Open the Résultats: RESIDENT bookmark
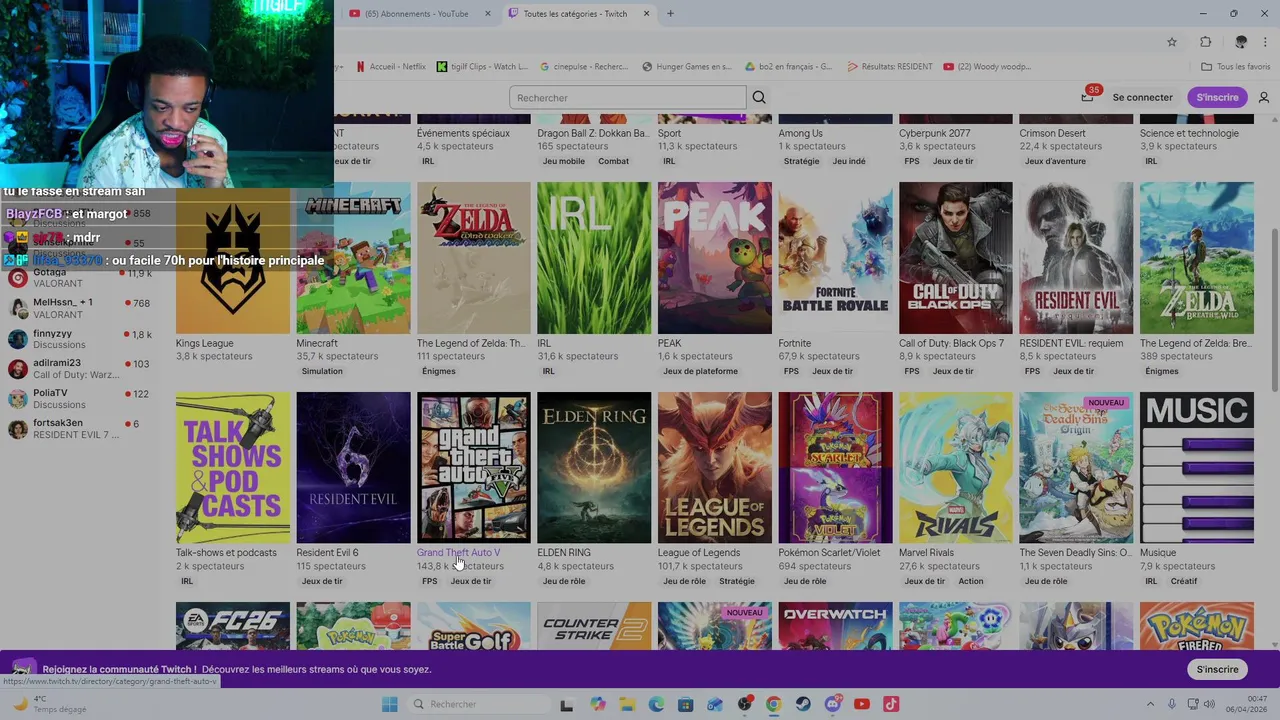 tap(889, 67)
